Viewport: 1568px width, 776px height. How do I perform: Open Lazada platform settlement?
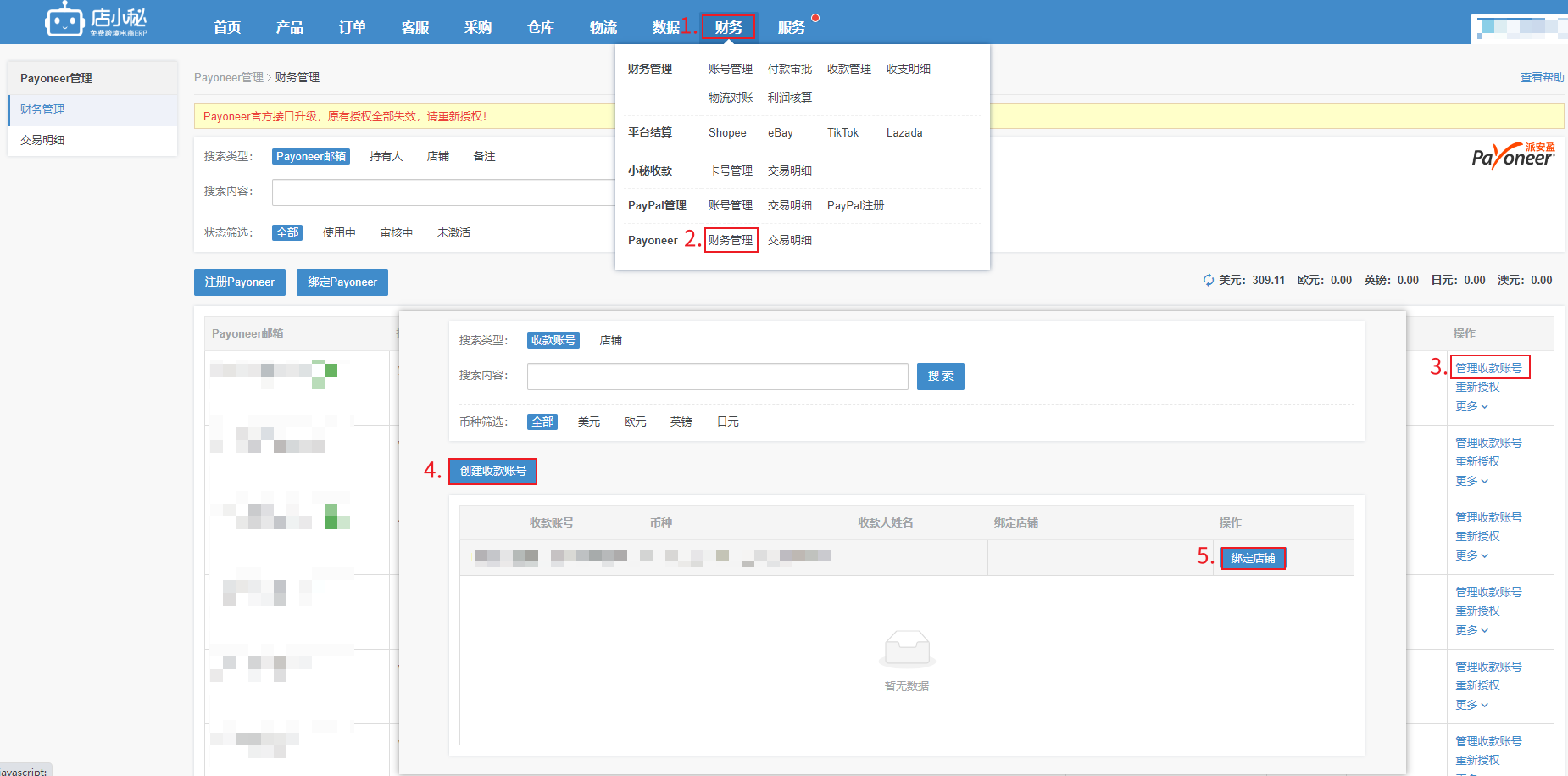click(x=904, y=133)
